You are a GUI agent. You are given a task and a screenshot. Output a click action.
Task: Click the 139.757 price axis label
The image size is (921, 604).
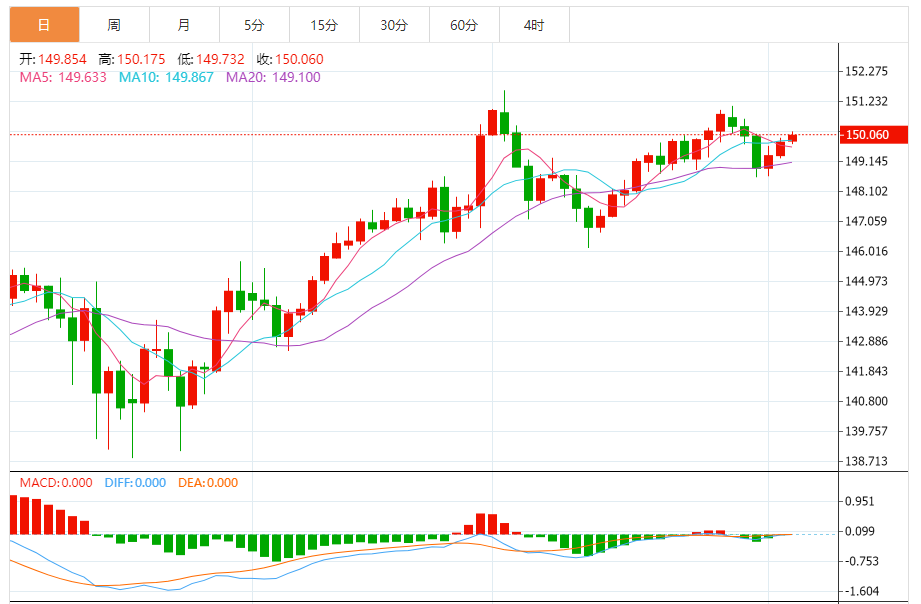866,431
